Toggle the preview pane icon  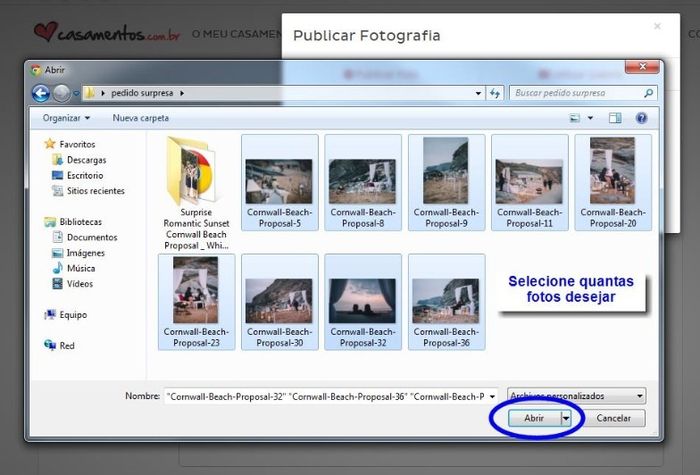click(x=615, y=118)
